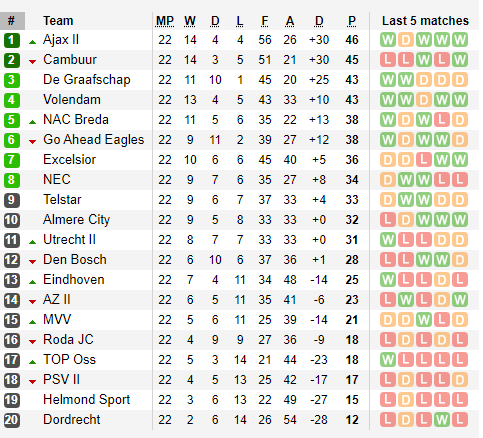
Task: Click the red down arrow beside PSV II
Action: pyautogui.click(x=32, y=382)
